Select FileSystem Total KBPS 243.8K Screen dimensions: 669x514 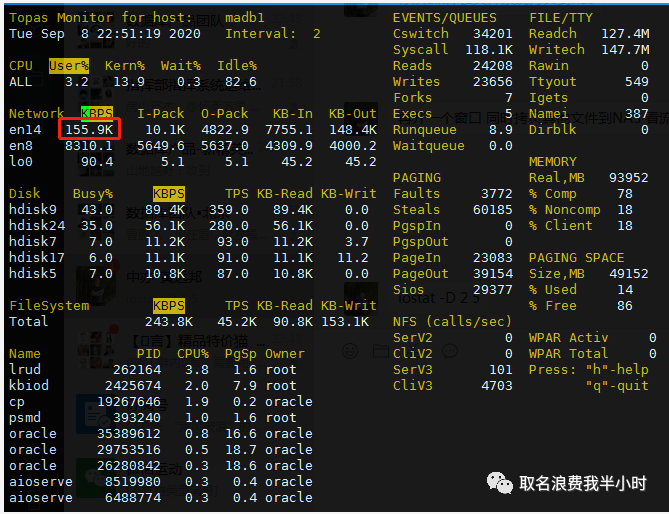click(169, 322)
